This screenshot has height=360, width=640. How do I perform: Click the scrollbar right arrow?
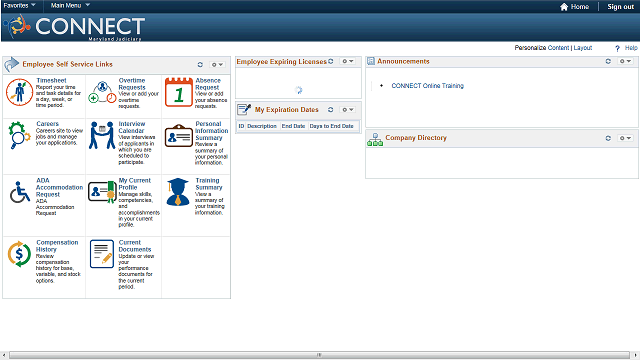635,355
